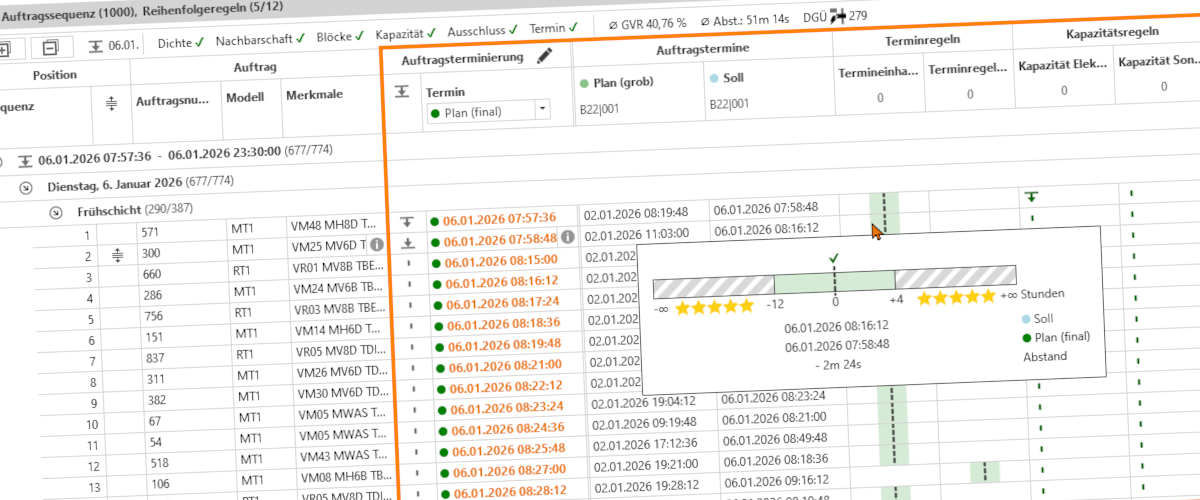Collapse the Frühschicht group

pyautogui.click(x=55, y=211)
